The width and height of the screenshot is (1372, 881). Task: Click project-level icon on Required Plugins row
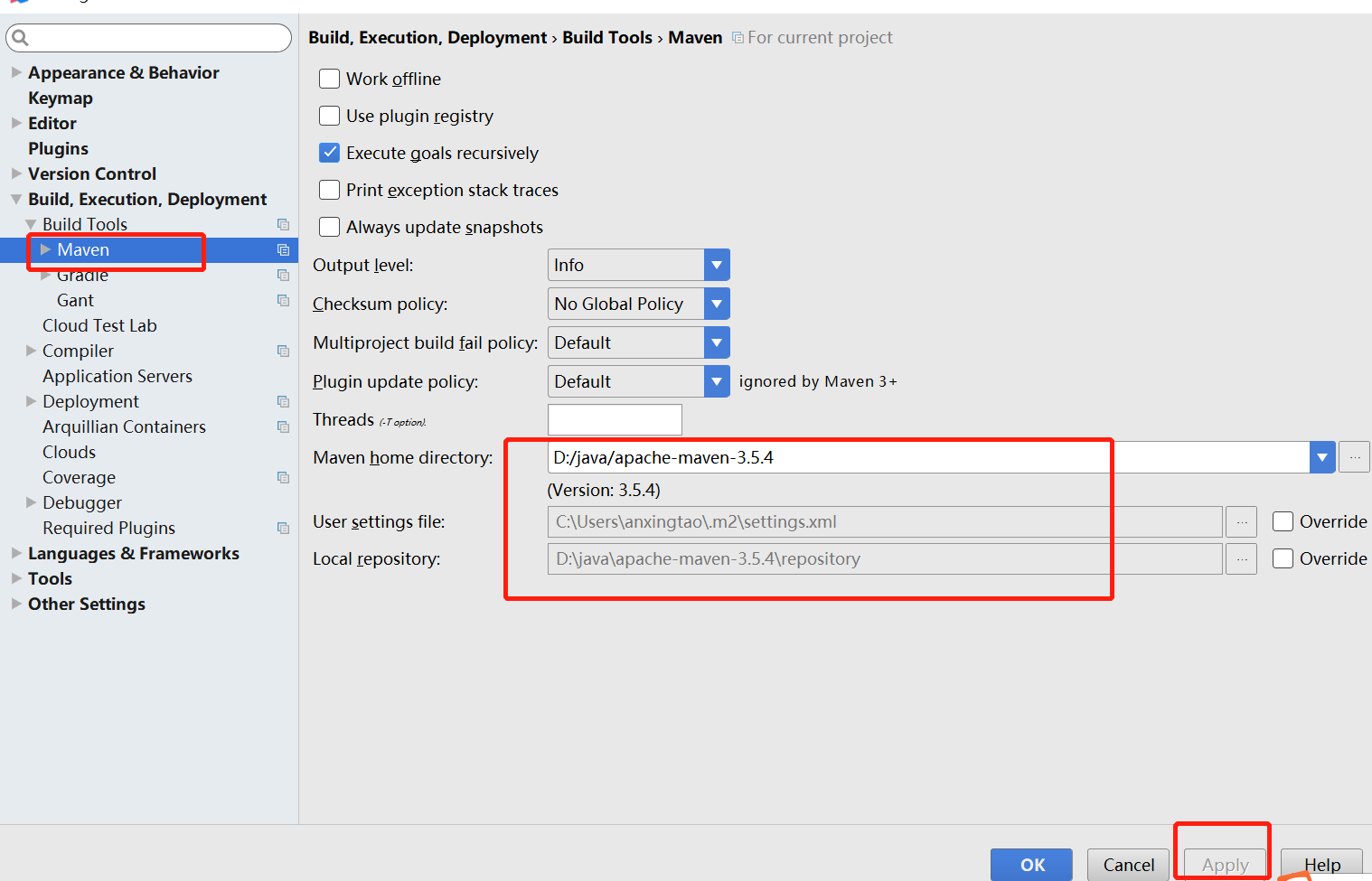coord(283,528)
